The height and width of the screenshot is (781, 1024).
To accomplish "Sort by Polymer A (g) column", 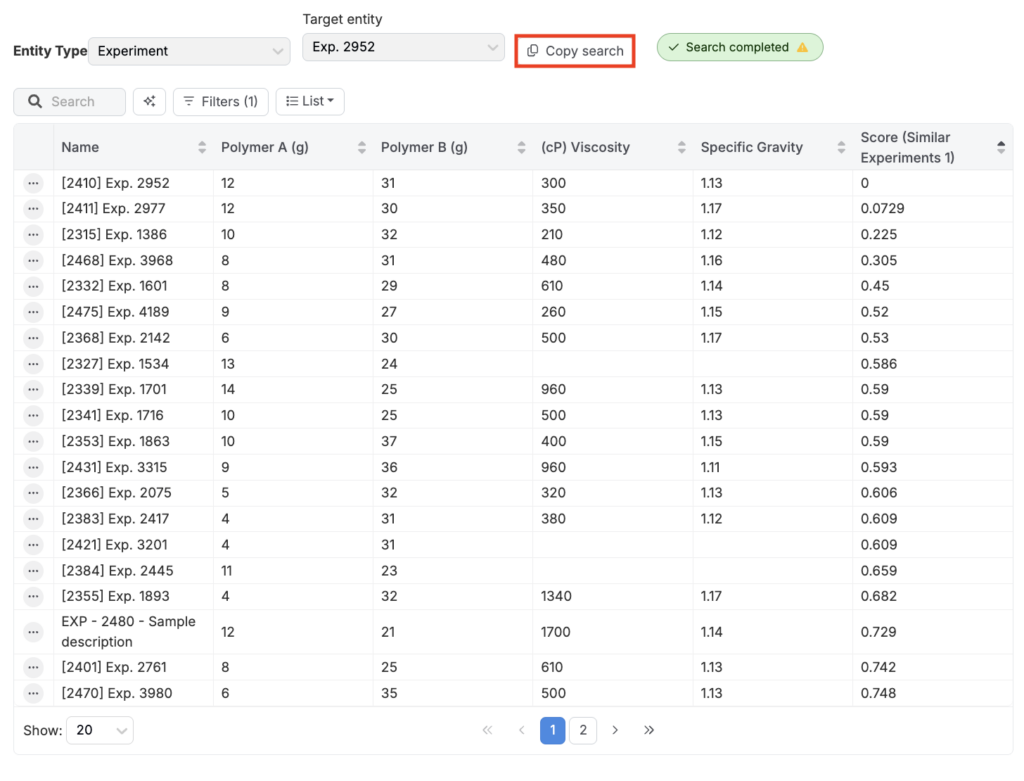I will pos(362,147).
